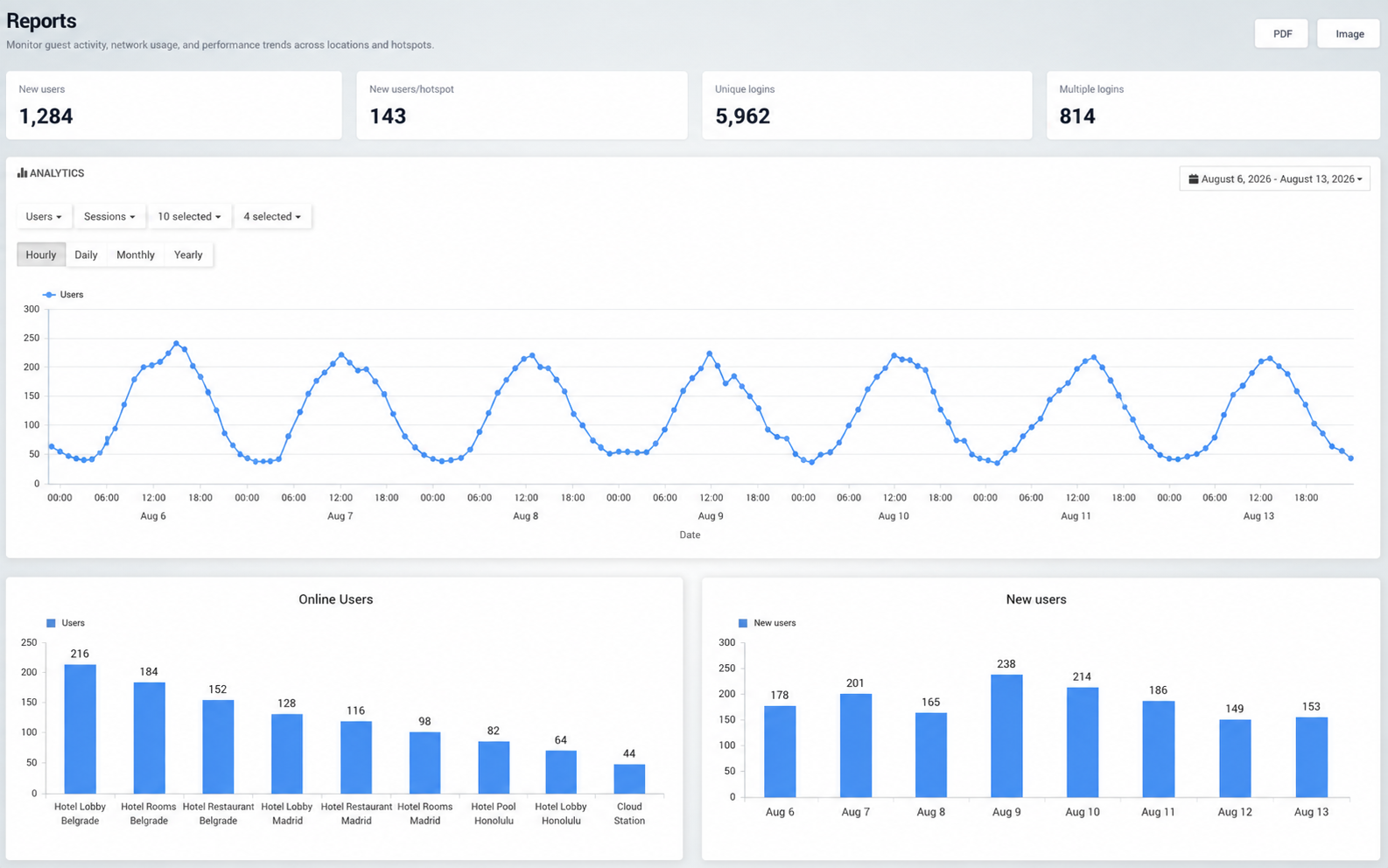Click the Analytics bar chart icon
Screen dimensions: 1388x868
click(x=22, y=173)
